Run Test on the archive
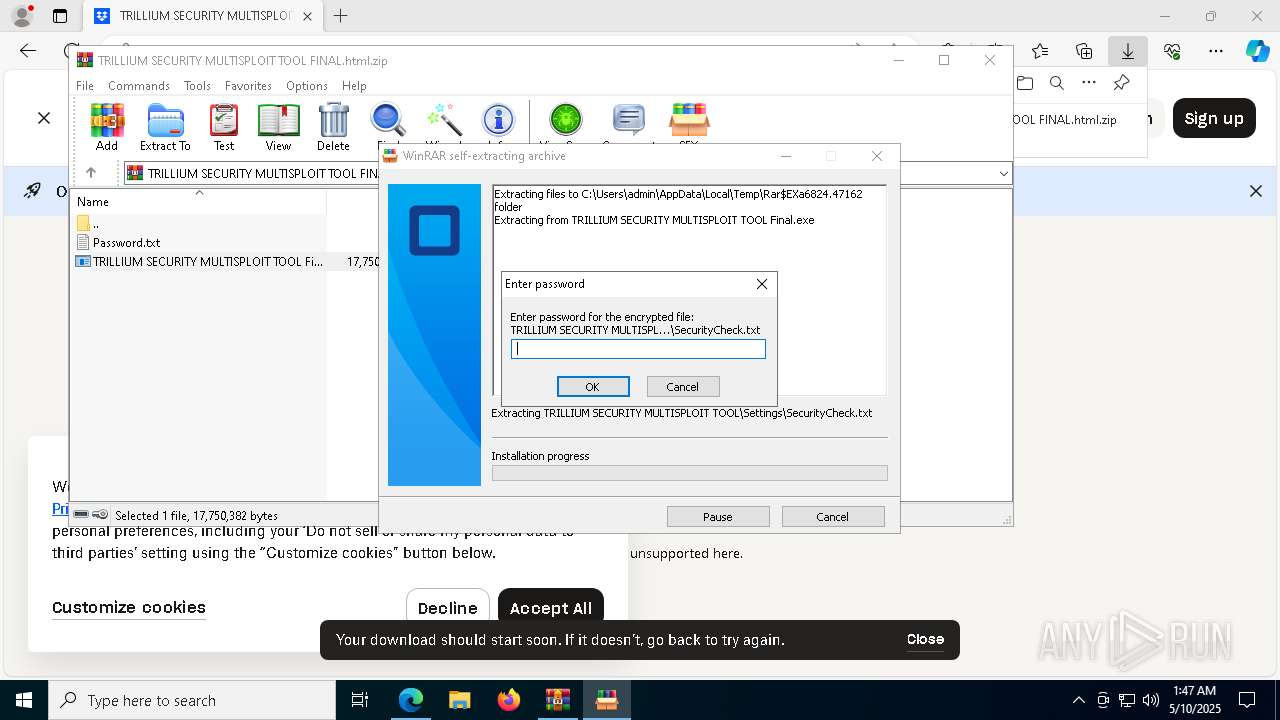 (224, 127)
